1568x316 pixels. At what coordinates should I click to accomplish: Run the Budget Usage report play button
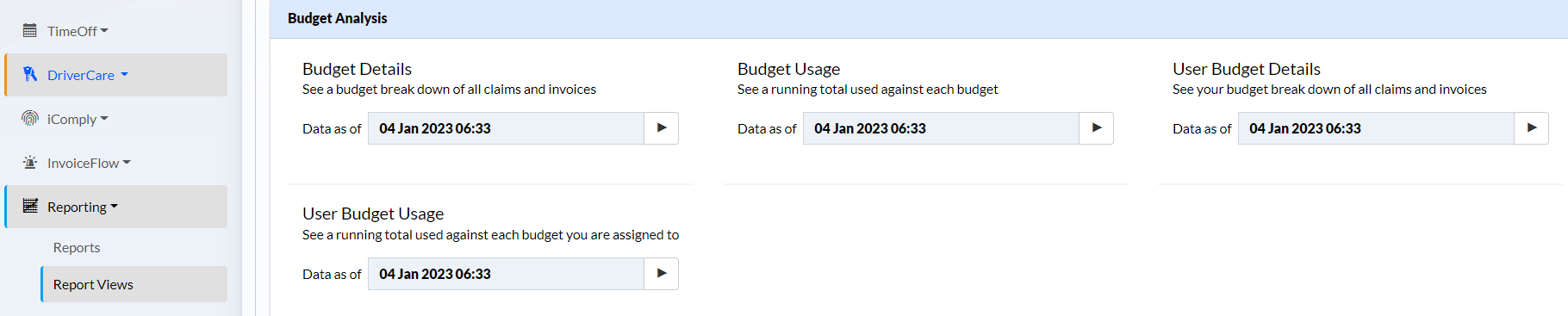tap(1097, 128)
